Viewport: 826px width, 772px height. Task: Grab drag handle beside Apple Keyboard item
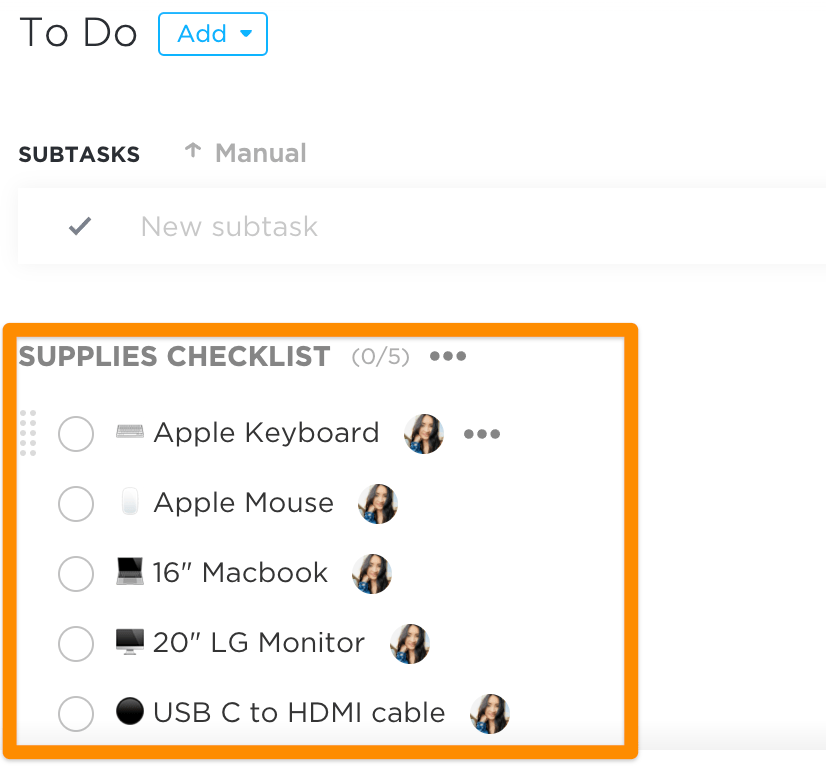(x=28, y=433)
